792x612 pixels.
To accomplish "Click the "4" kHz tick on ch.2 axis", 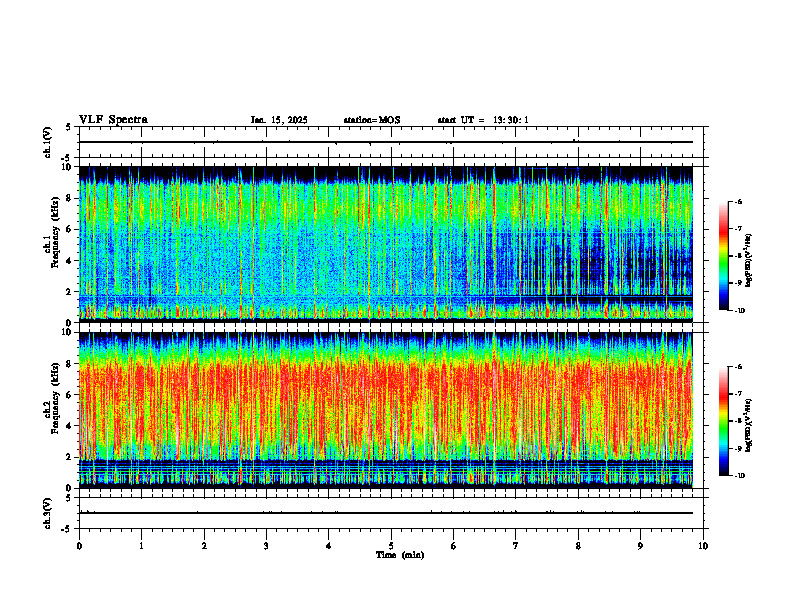I will pyautogui.click(x=70, y=426).
